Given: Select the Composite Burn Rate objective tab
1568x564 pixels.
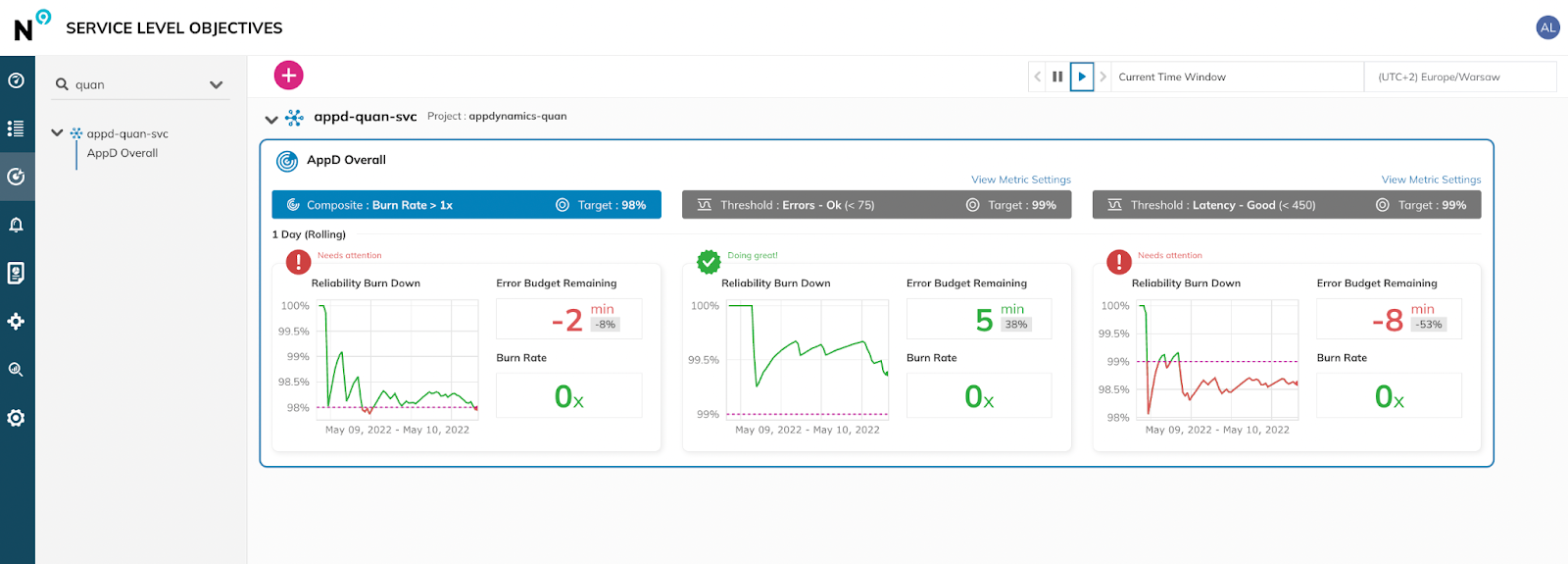Looking at the screenshot, I should click(466, 205).
